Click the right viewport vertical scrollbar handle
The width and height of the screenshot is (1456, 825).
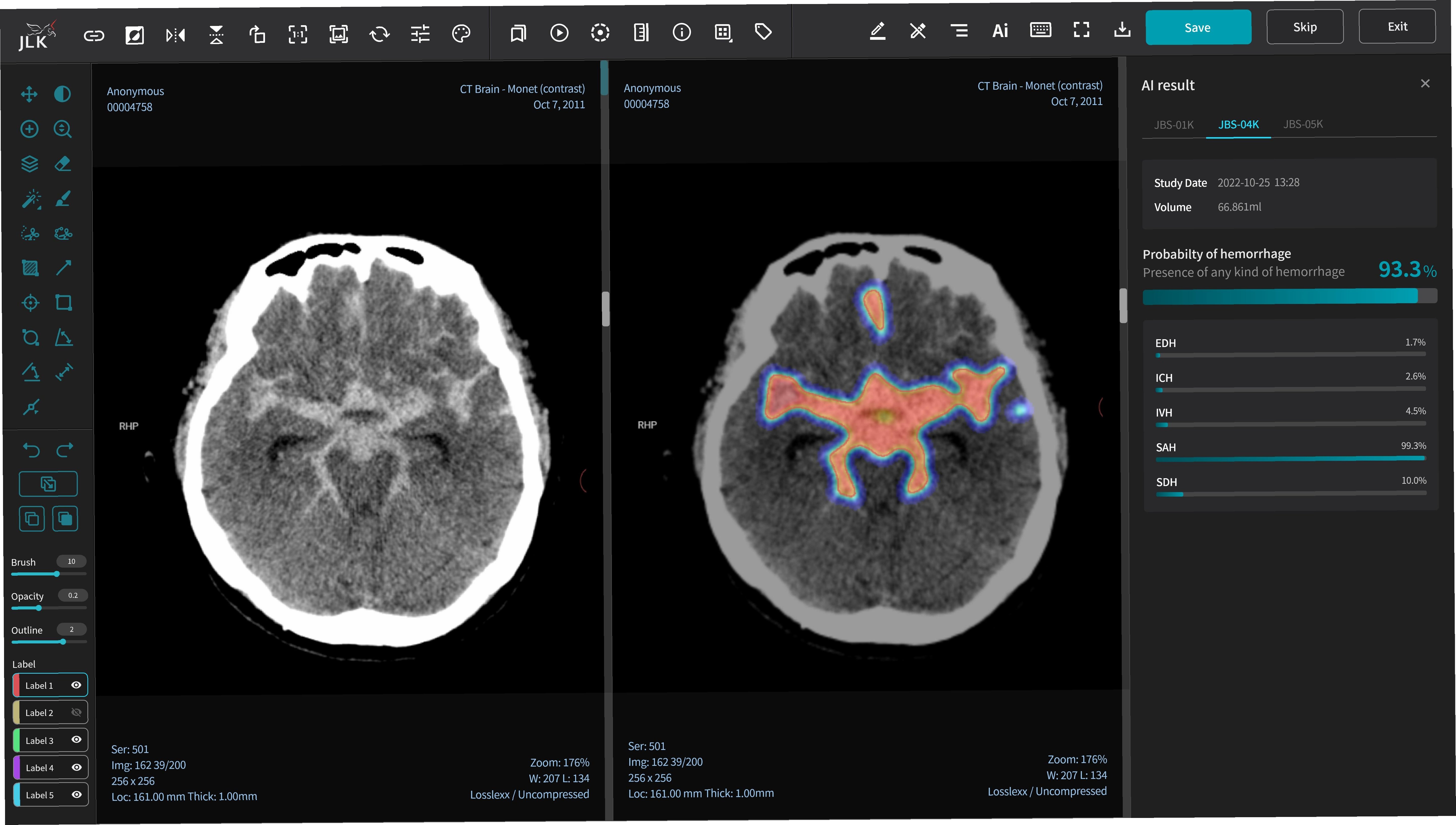pos(1123,306)
